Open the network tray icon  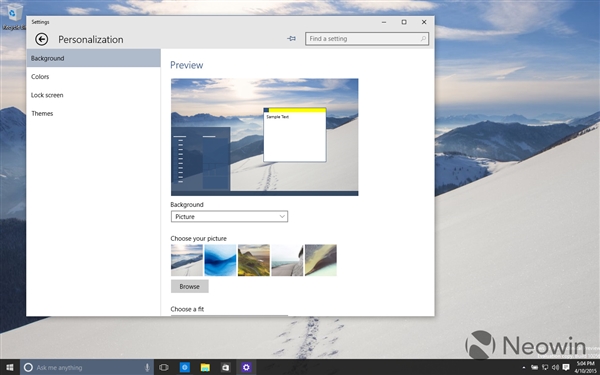[545, 368]
